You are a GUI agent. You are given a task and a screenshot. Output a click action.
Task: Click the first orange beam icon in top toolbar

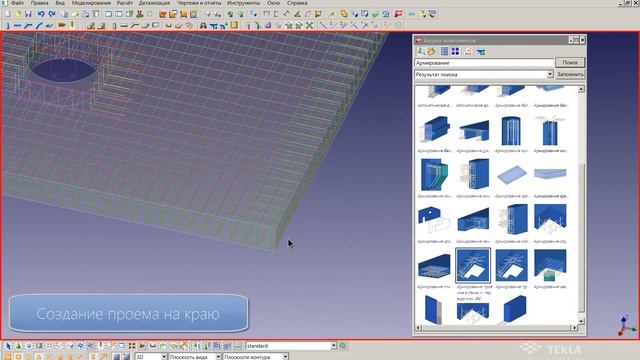[x=163, y=14]
